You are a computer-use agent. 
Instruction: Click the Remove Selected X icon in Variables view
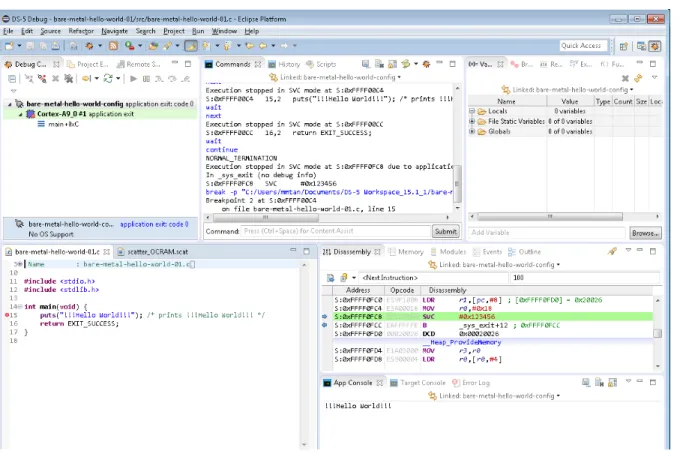pos(625,78)
